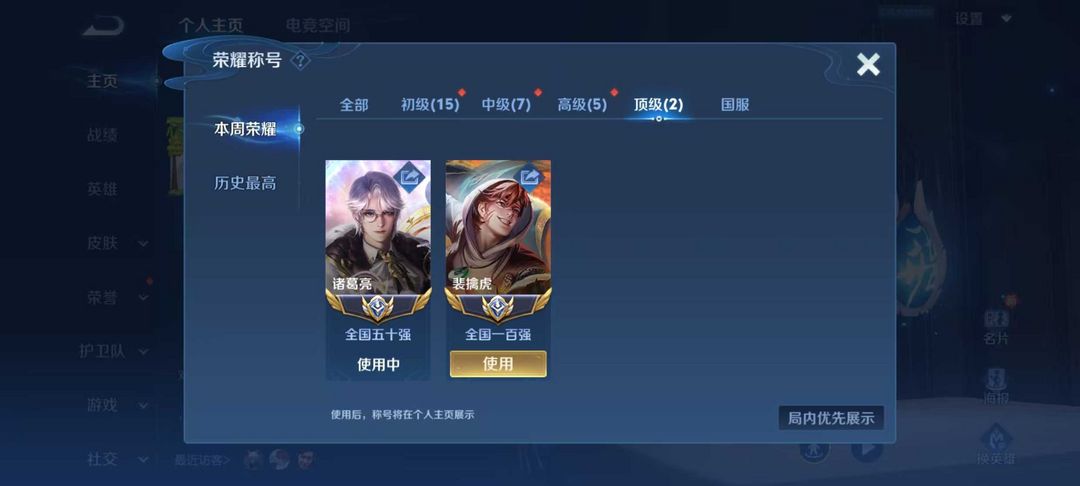Switch to the 初级(15) tab
This screenshot has width=1080, height=486.
coord(430,105)
